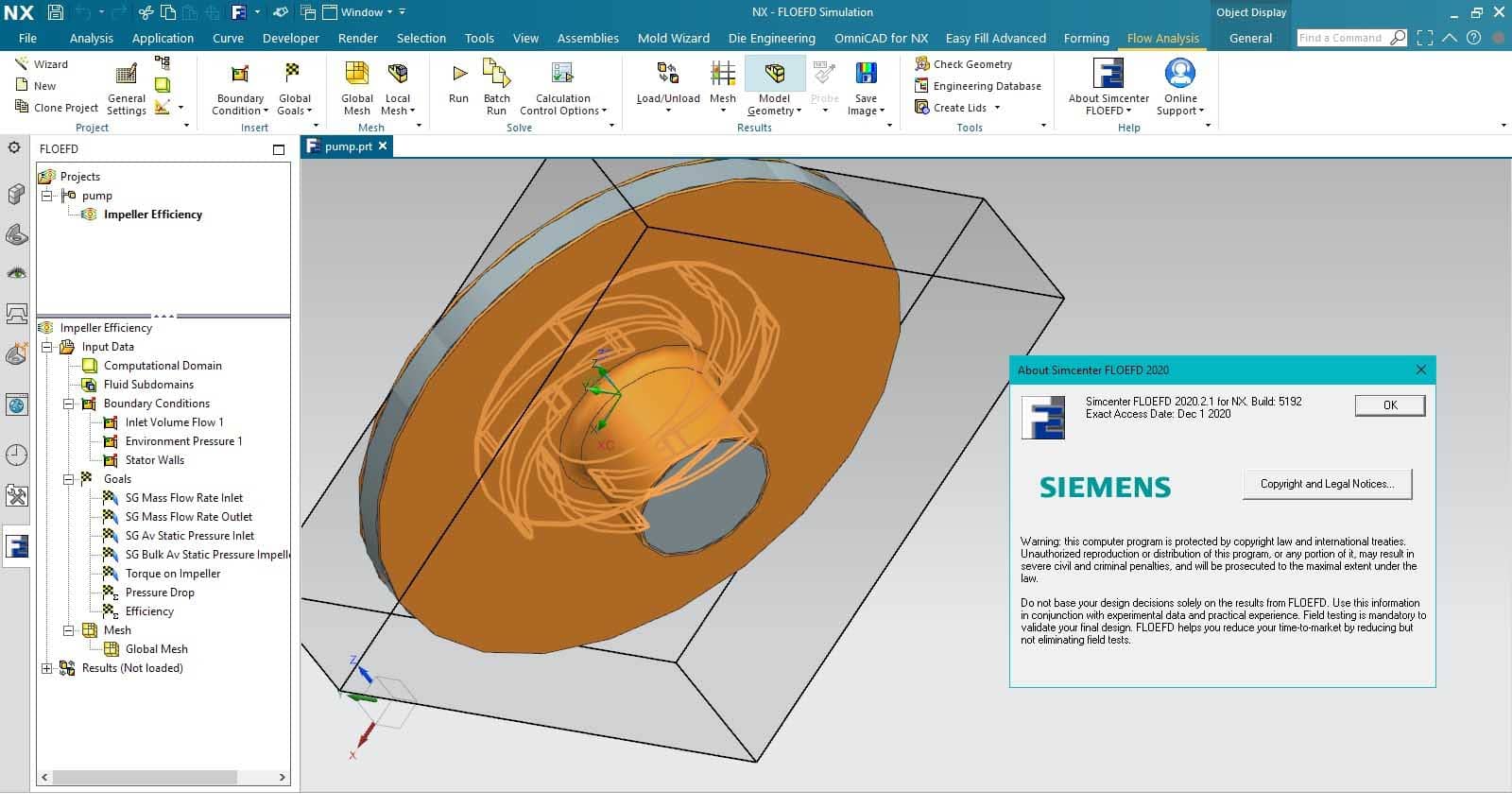
Task: Open resource bar settings gear
Action: [14, 148]
